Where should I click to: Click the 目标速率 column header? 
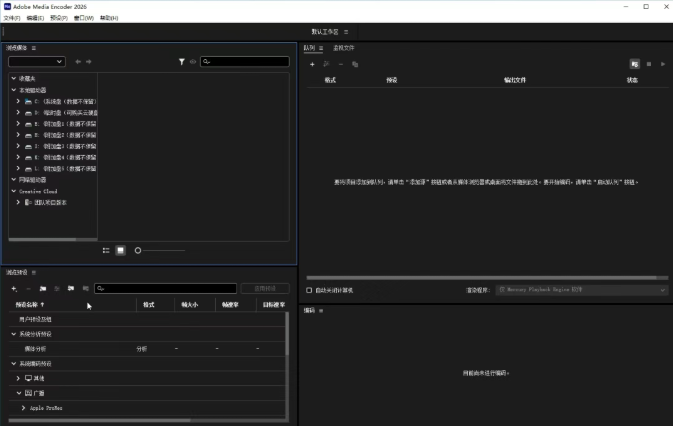tap(274, 305)
